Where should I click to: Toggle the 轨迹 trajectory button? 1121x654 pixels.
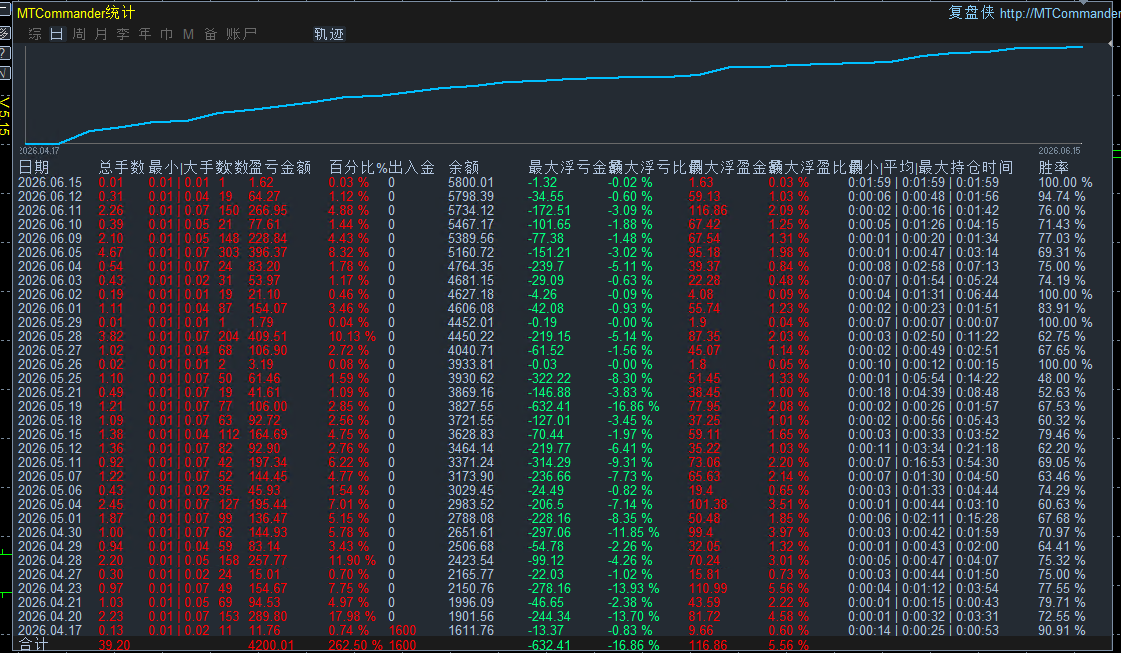329,34
